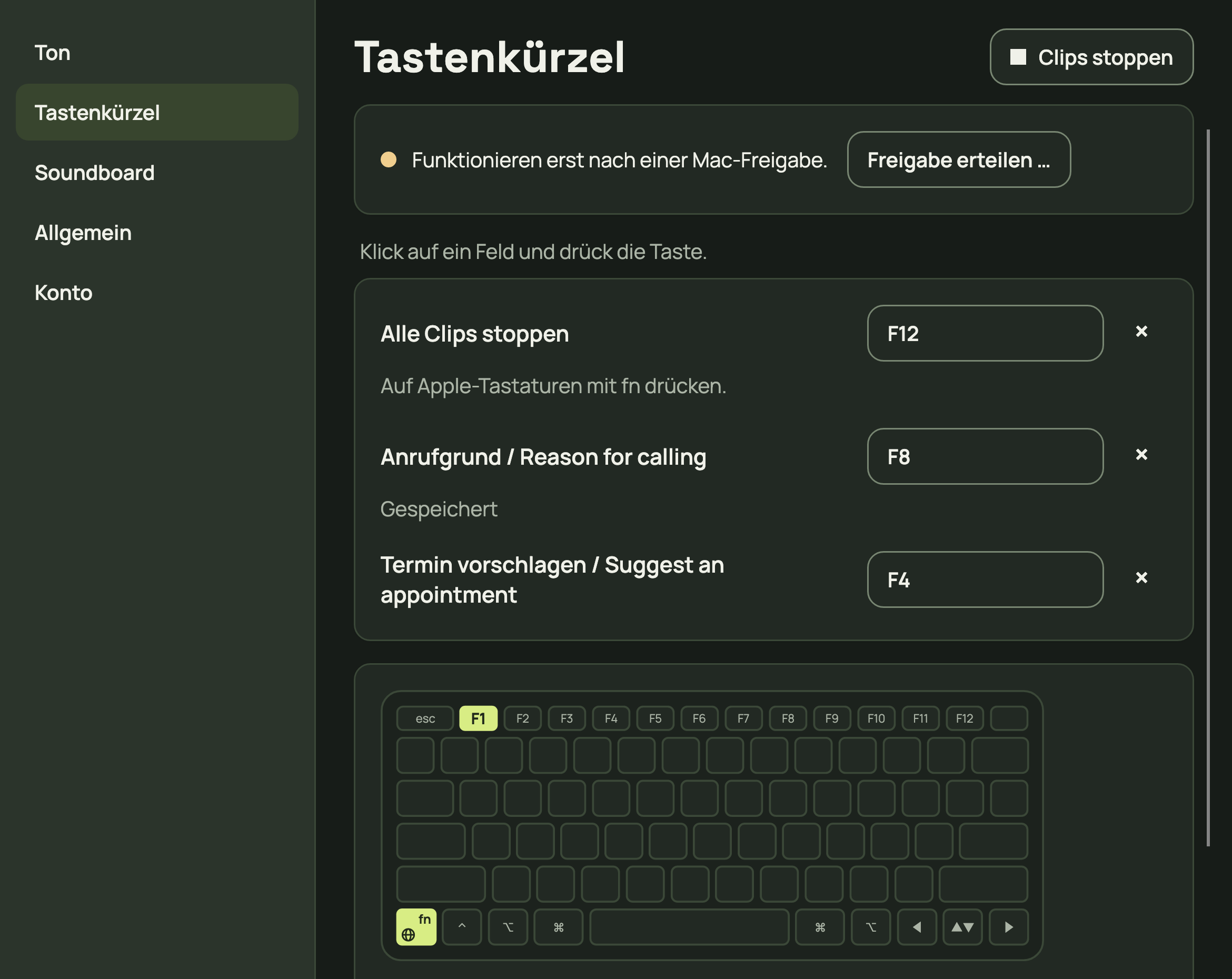Viewport: 1232px width, 979px height.
Task: Click the right option key
Action: (x=871, y=927)
